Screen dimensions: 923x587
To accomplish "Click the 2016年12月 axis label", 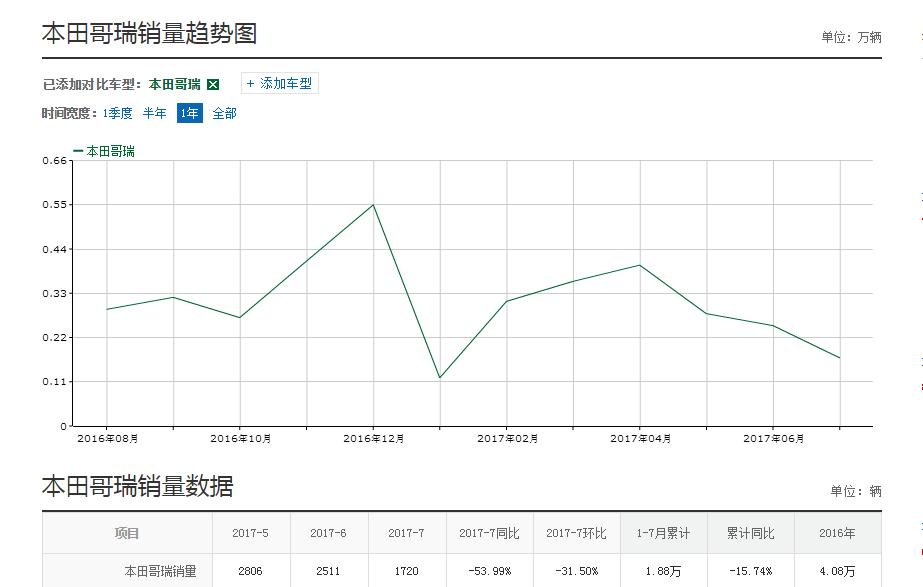I will tap(374, 437).
